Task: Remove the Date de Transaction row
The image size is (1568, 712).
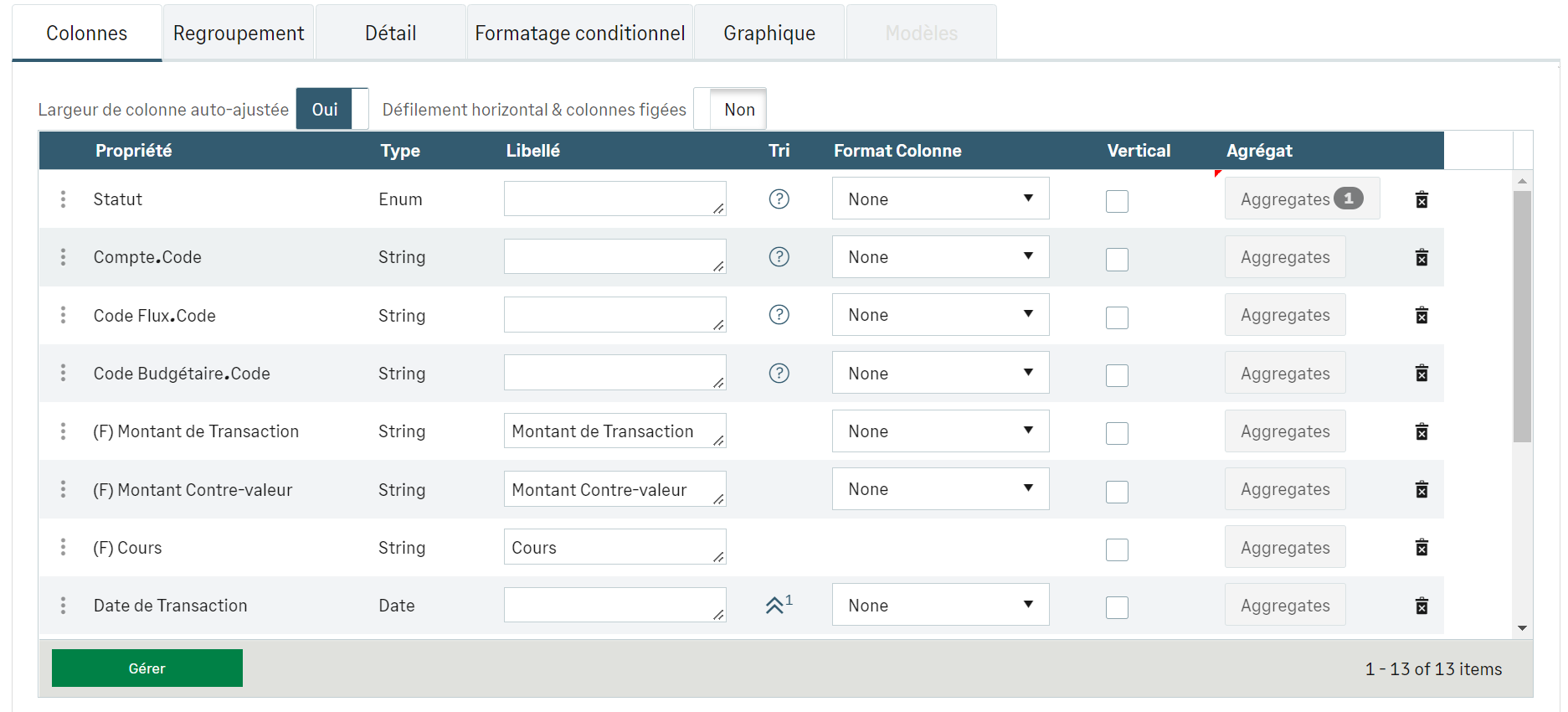Action: coord(1421,606)
